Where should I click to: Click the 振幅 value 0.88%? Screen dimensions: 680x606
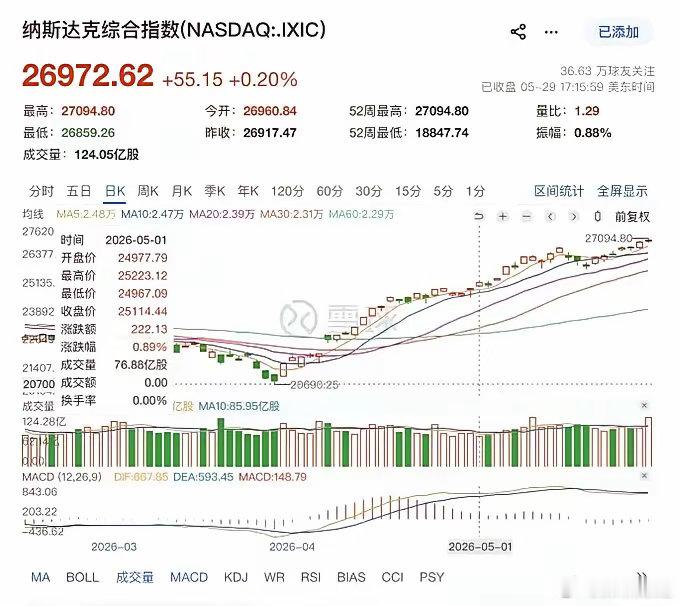tap(593, 132)
